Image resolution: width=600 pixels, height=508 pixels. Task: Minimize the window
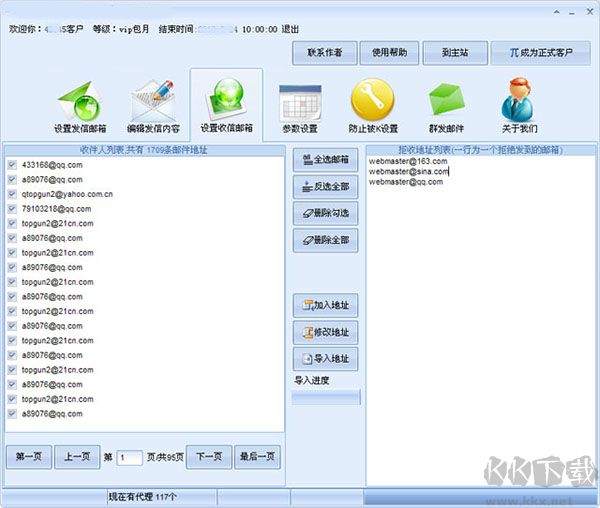572,13
